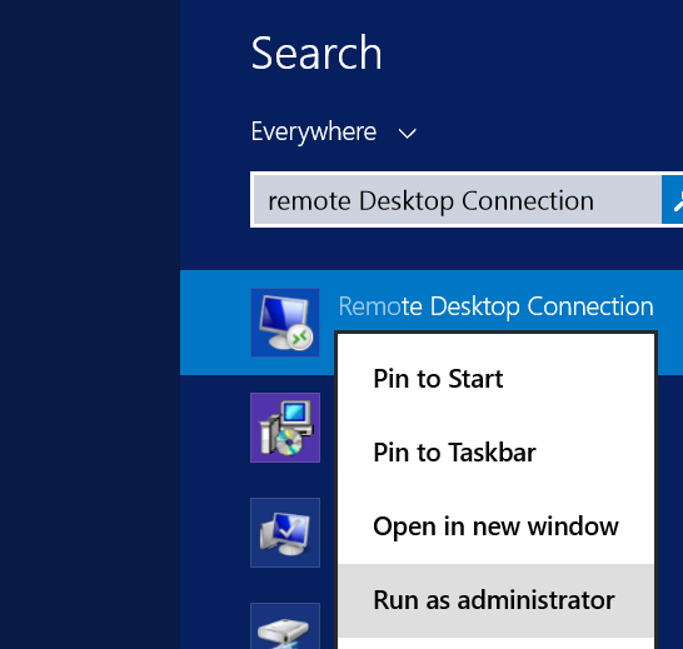The height and width of the screenshot is (649, 683).
Task: Open the Everywhere scope dropdown
Action: coord(334,132)
